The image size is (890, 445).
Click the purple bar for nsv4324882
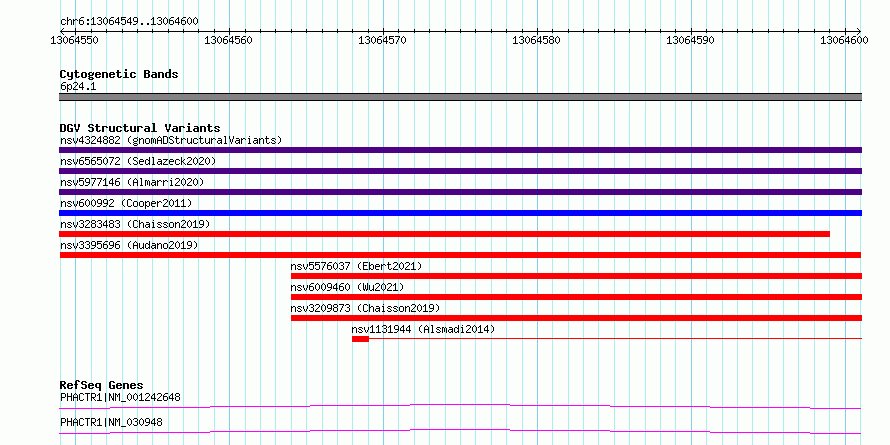[x=460, y=150]
